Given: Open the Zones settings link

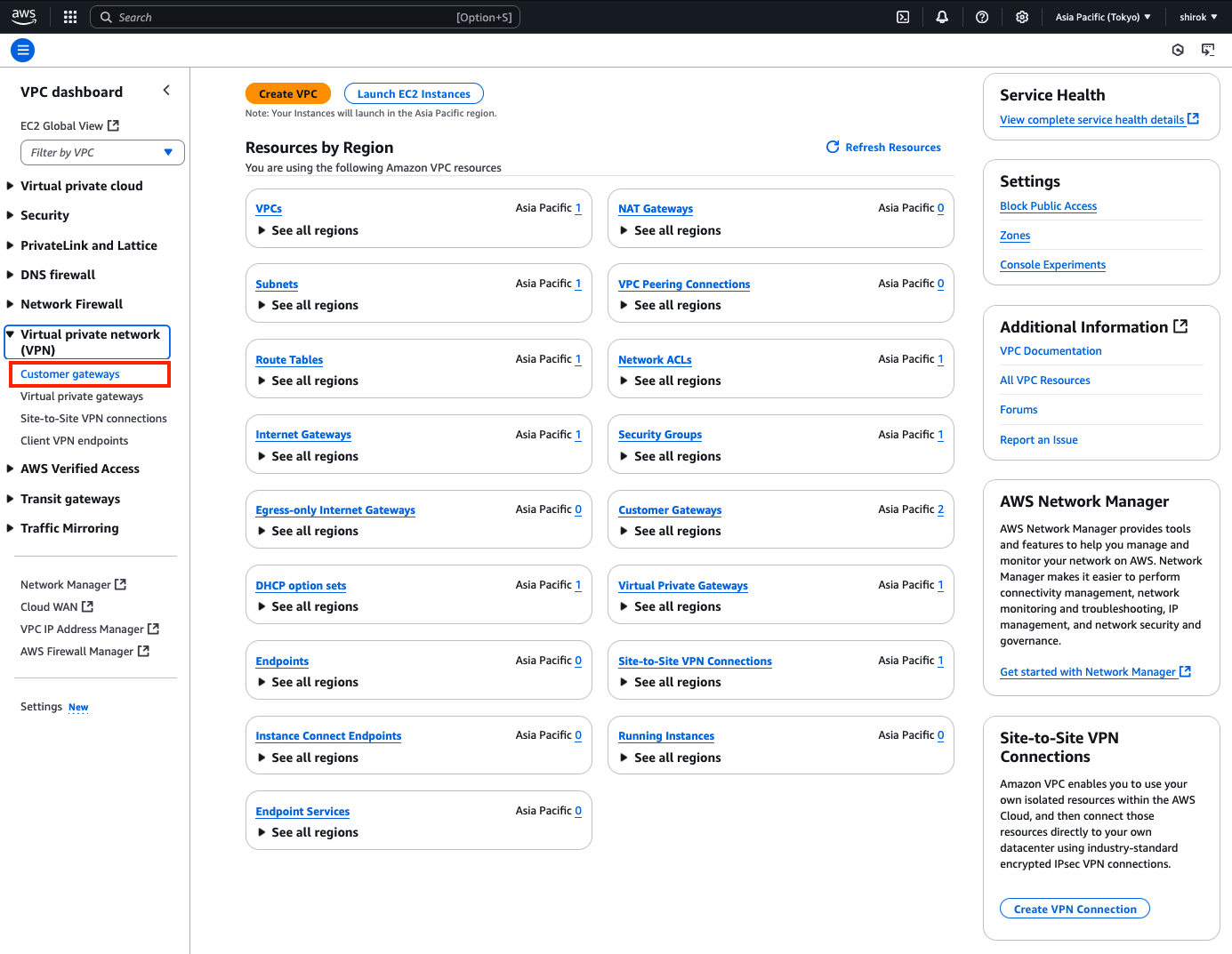Looking at the screenshot, I should 1015,236.
